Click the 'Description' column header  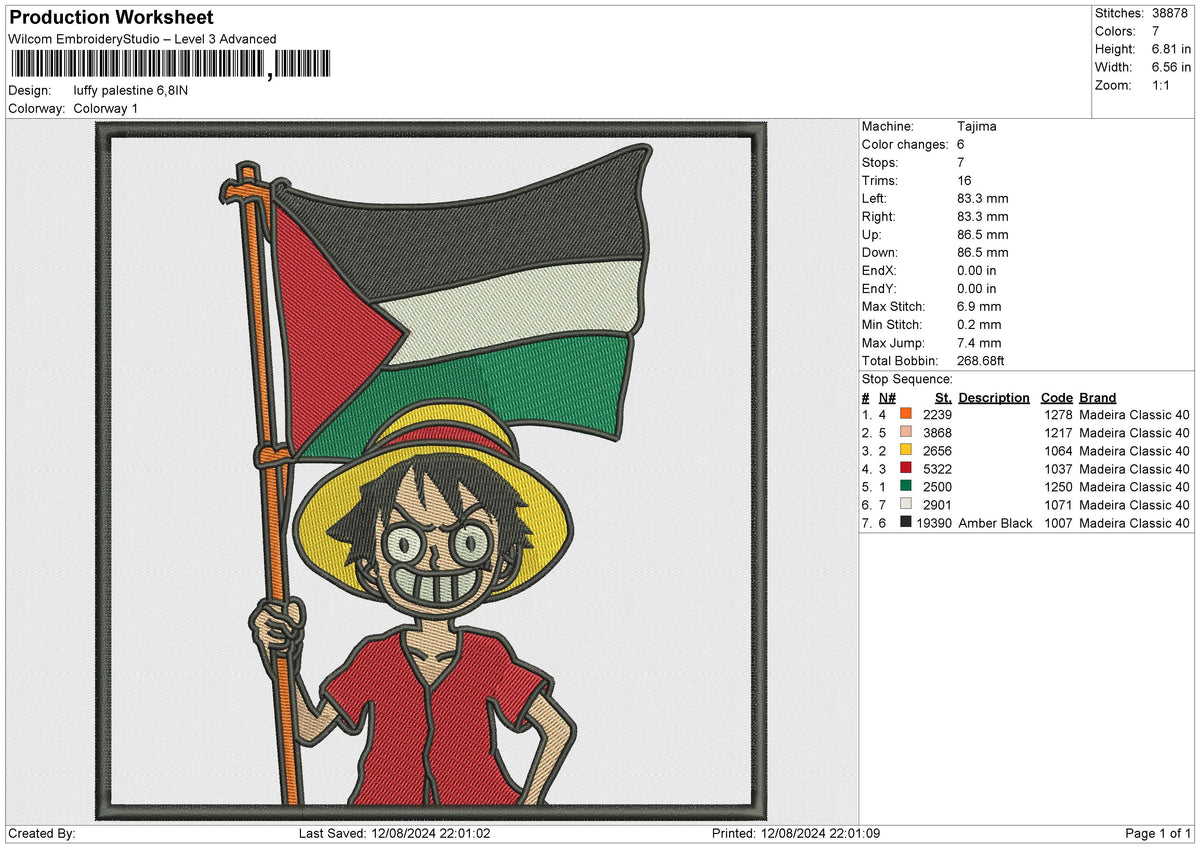coord(994,397)
